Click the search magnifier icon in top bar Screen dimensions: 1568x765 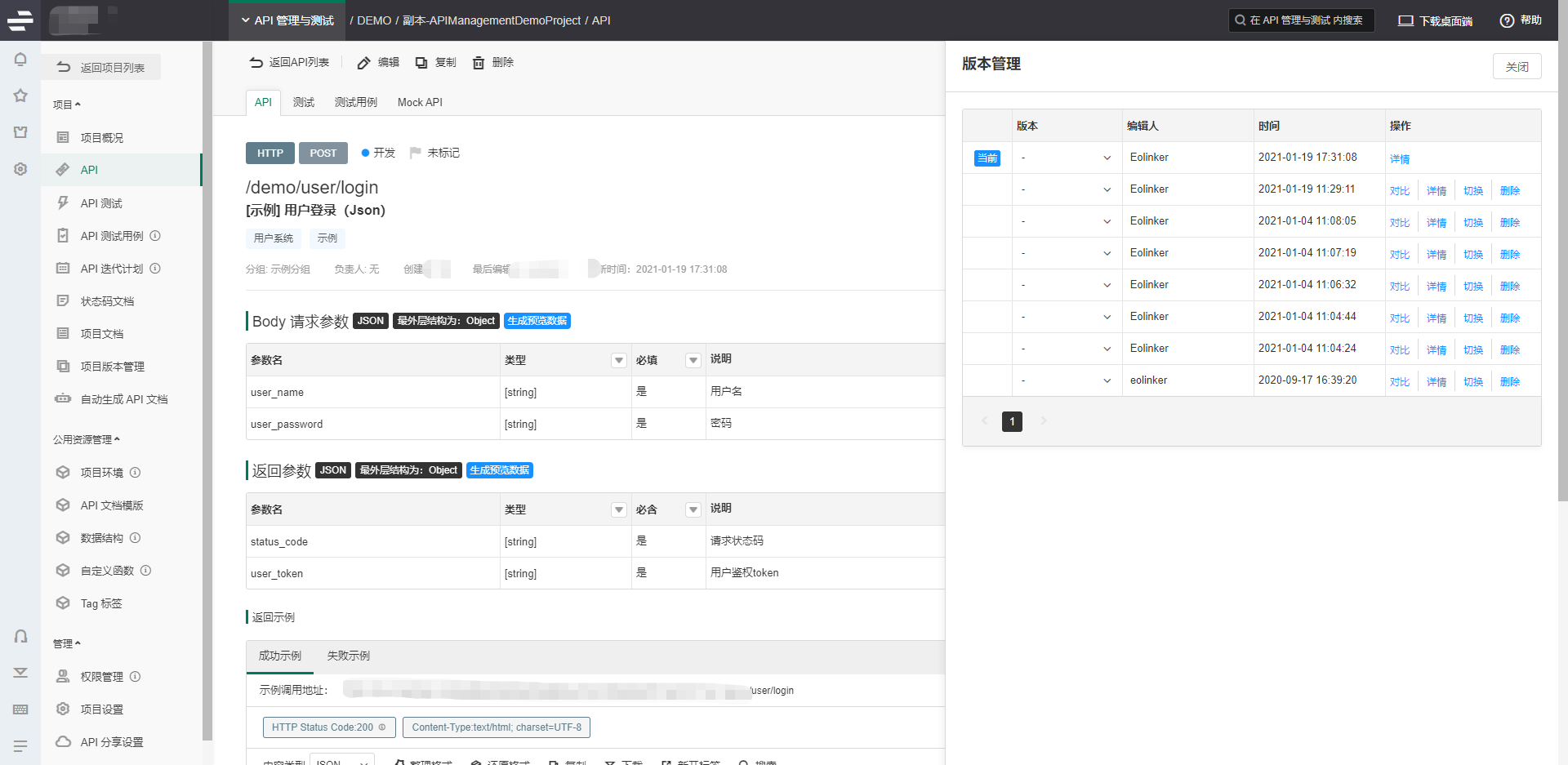tap(1241, 20)
